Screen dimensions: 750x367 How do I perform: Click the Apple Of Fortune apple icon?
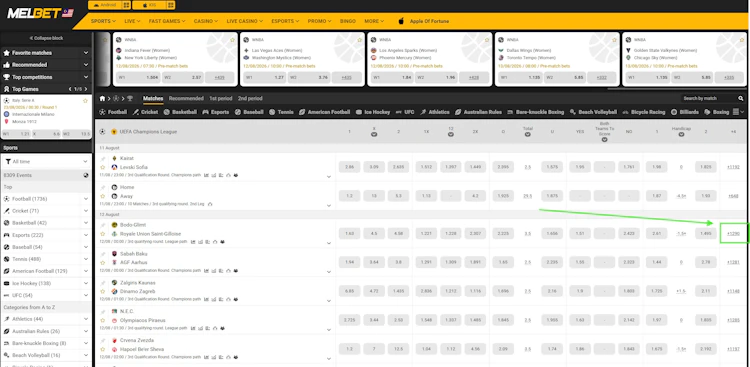tap(401, 21)
